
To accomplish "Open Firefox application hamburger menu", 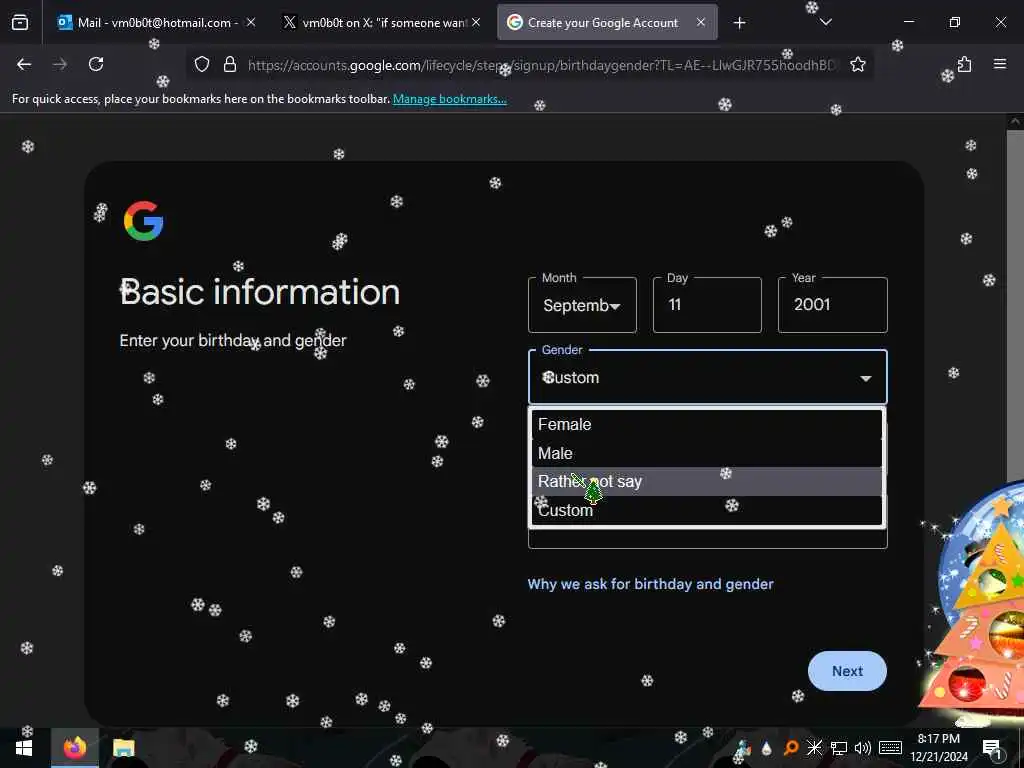I will point(1000,64).
